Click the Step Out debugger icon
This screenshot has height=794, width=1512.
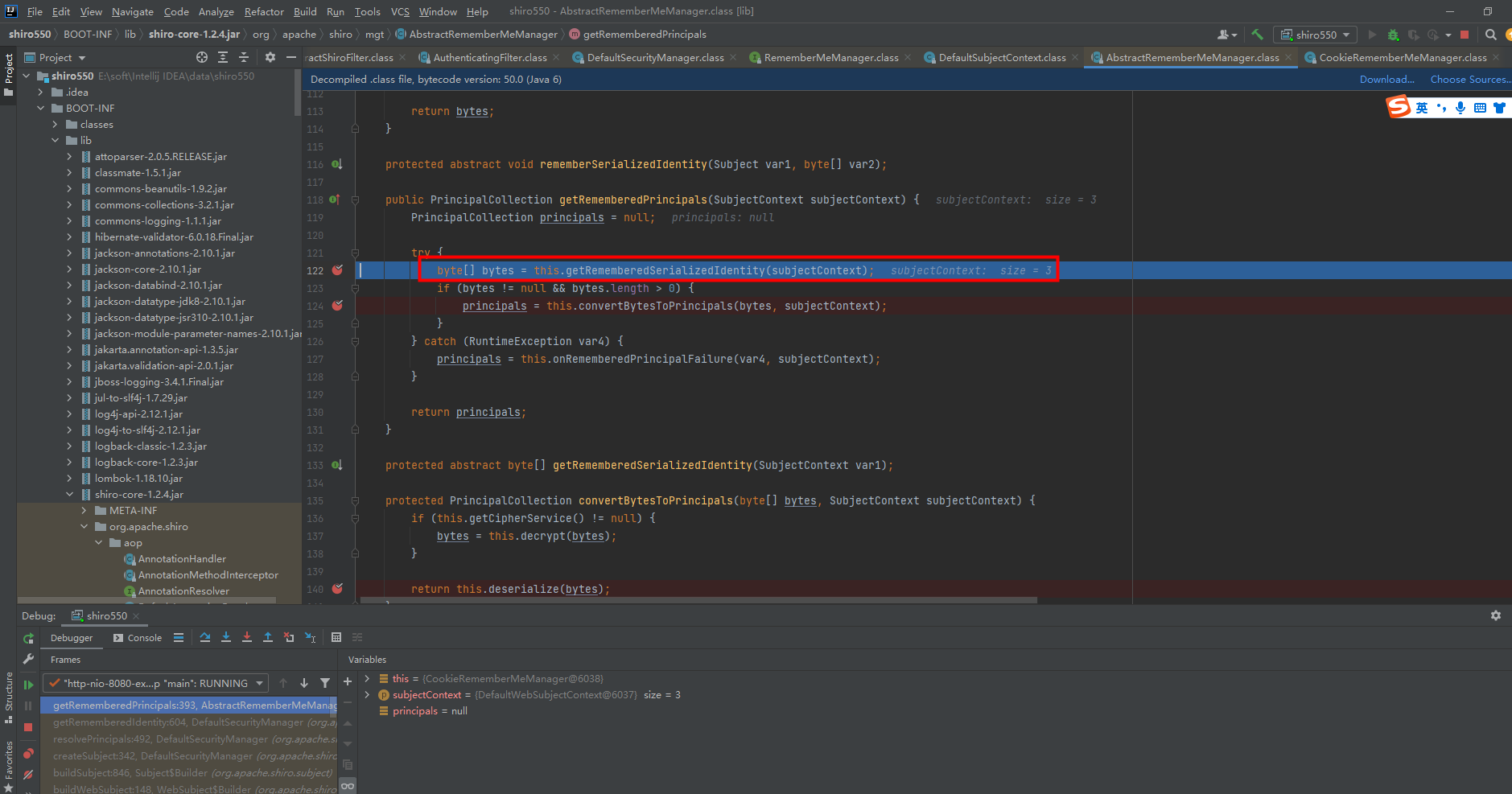[x=268, y=637]
